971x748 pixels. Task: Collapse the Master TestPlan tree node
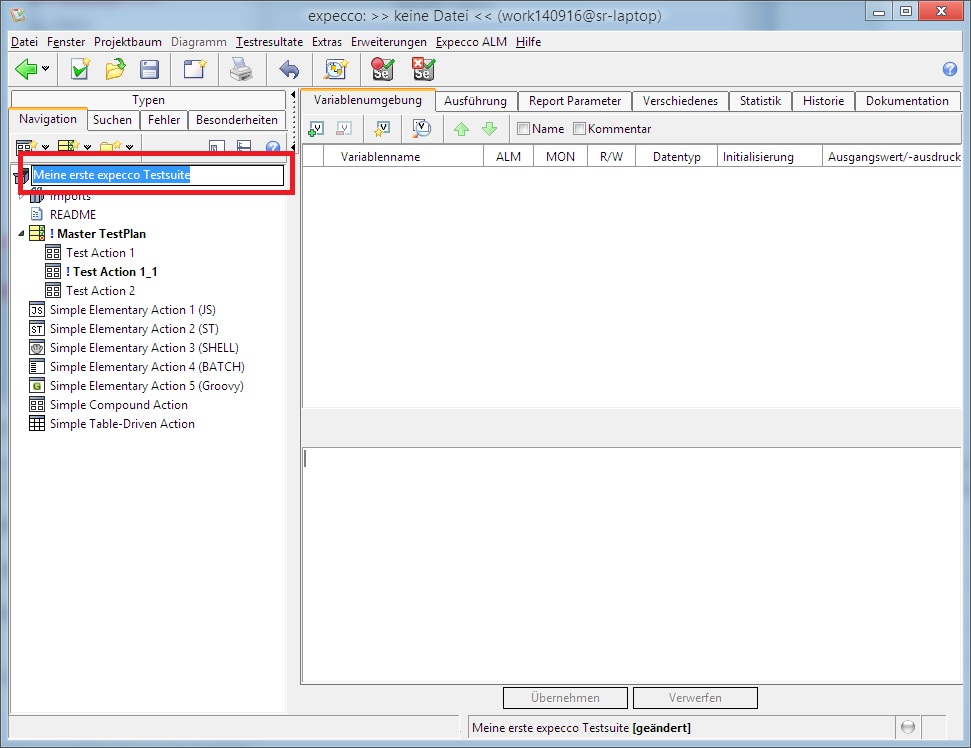click(x=22, y=234)
